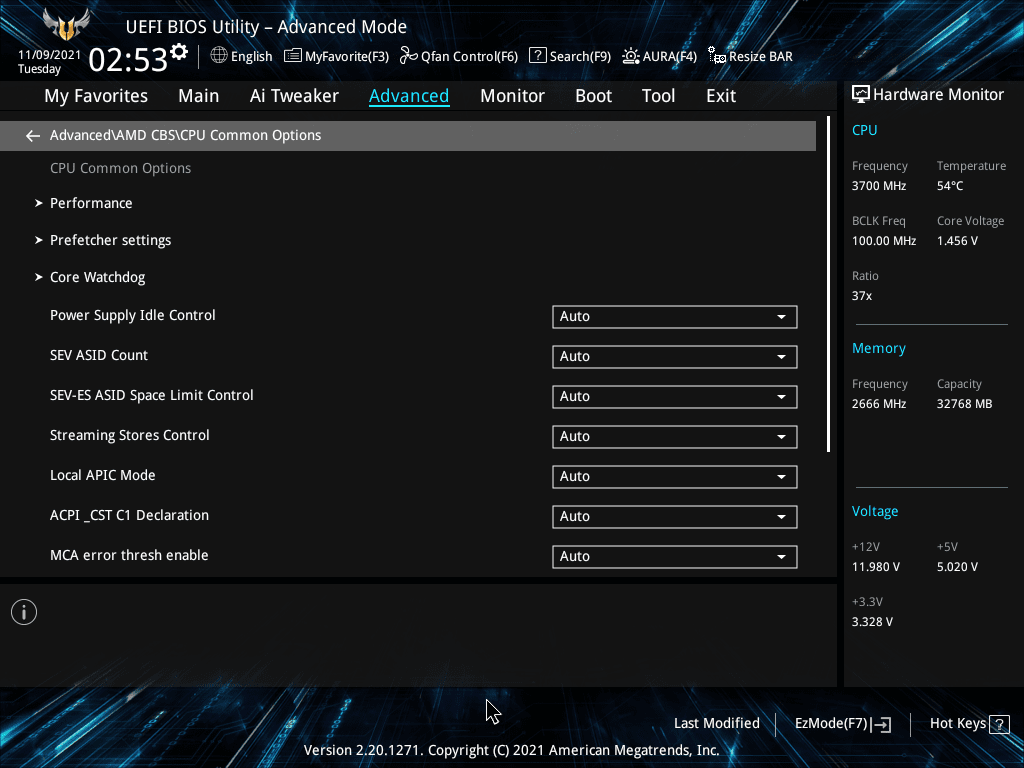Click the Search question mark icon
1024x768 pixels.
click(537, 56)
